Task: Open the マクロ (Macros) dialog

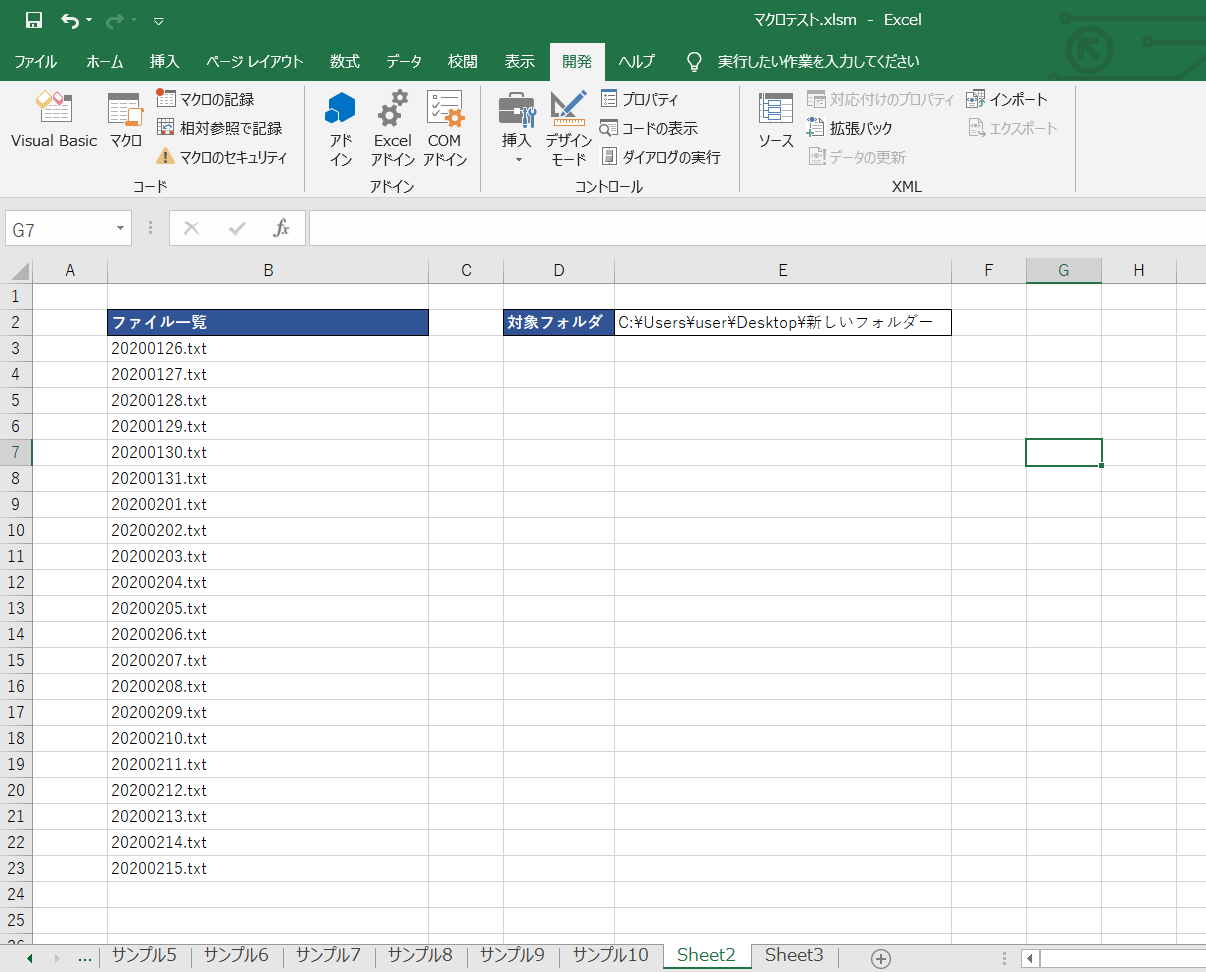Action: pos(125,120)
